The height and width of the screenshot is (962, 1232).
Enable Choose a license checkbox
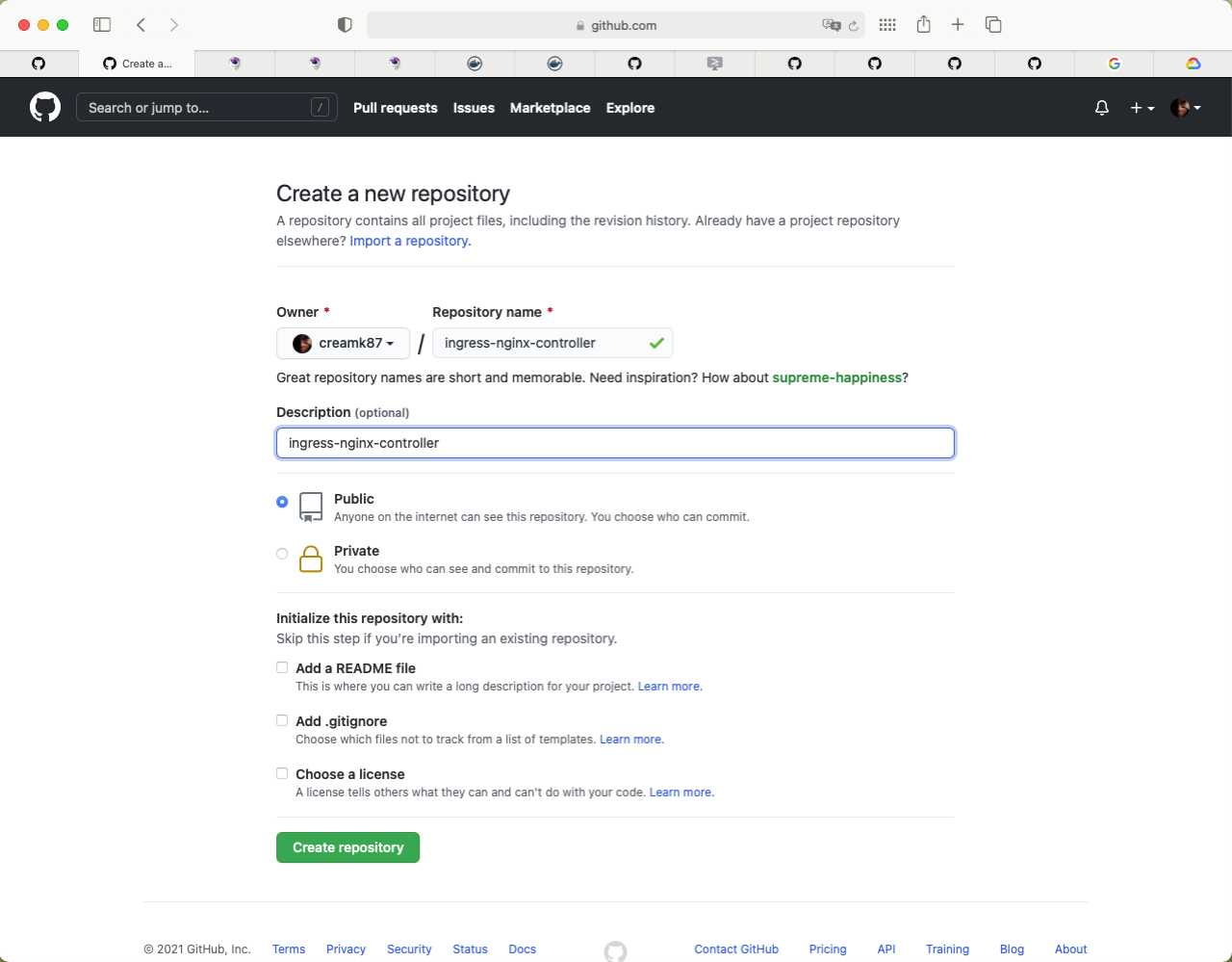(282, 773)
